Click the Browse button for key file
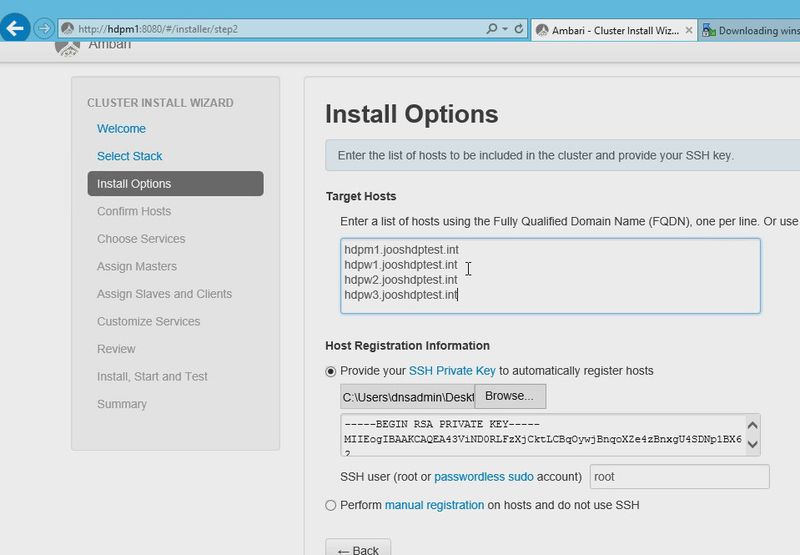Viewport: 800px width, 555px height. (509, 396)
